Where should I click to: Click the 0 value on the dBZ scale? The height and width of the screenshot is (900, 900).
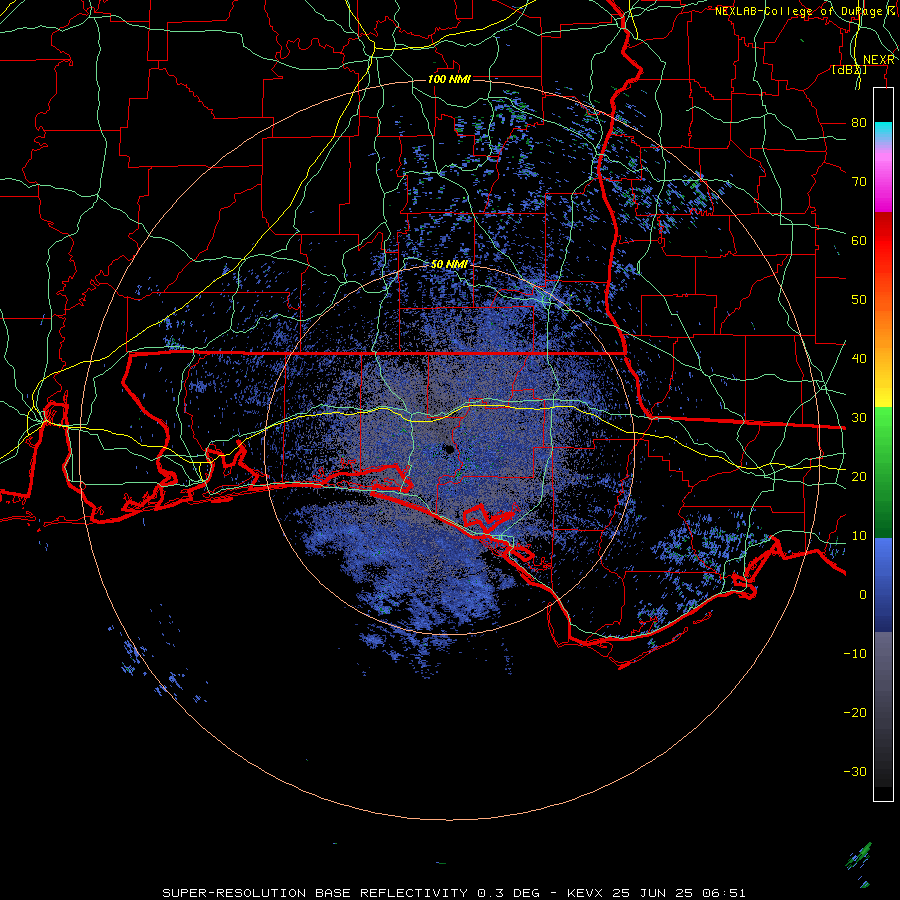(862, 595)
